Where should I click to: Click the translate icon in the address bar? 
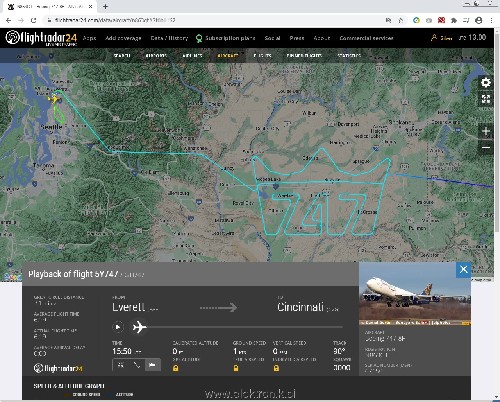click(388, 20)
